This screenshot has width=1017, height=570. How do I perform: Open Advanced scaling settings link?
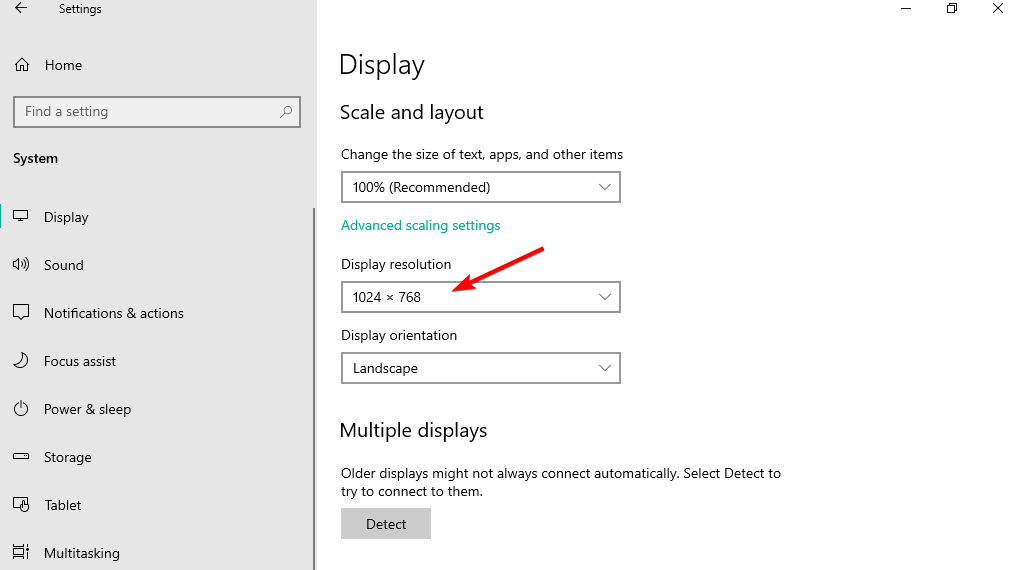(421, 225)
